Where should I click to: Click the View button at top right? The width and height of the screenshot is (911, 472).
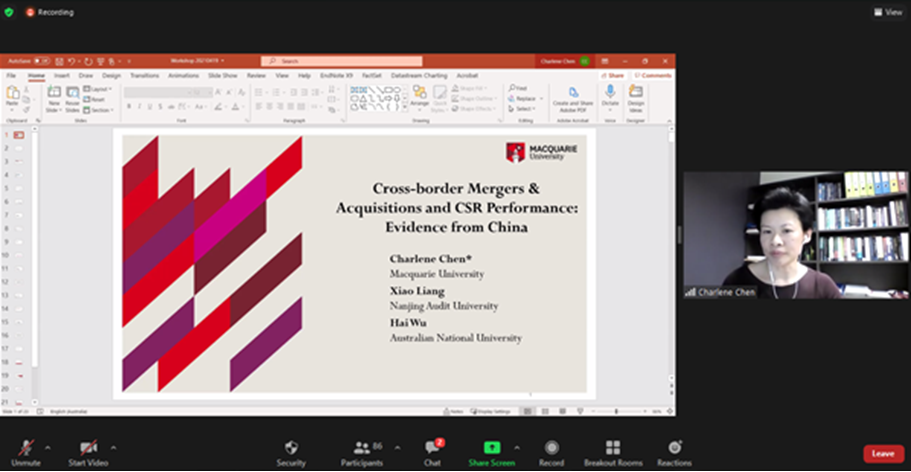pos(888,12)
